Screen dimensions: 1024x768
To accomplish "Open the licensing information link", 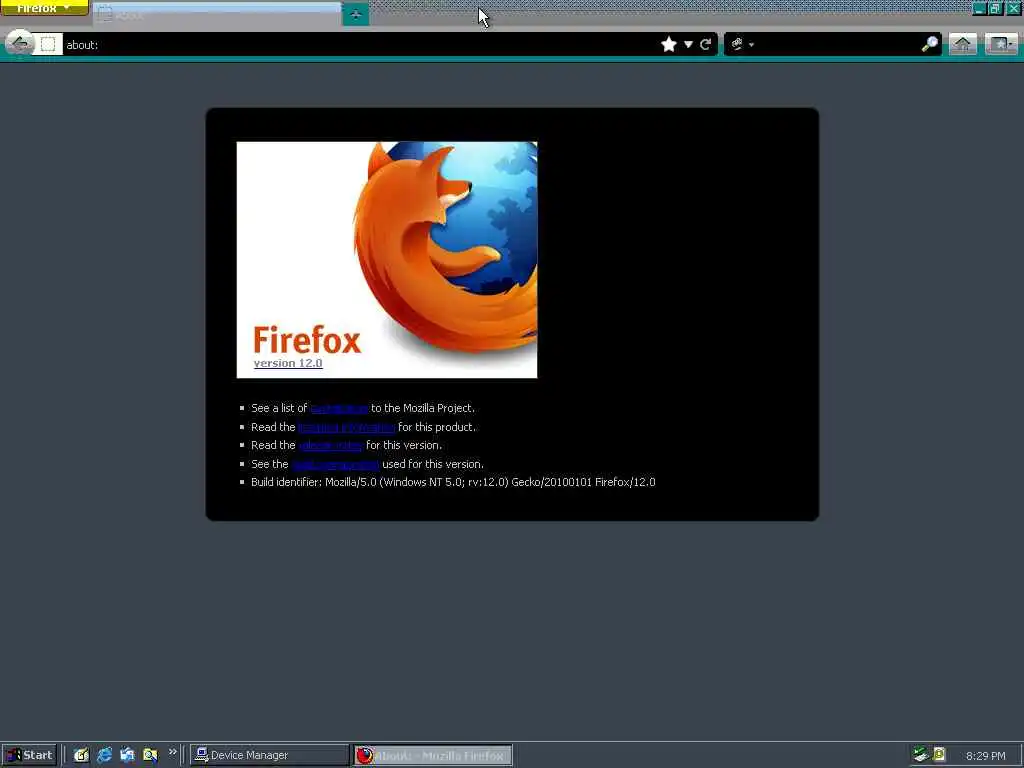I will pyautogui.click(x=347, y=427).
